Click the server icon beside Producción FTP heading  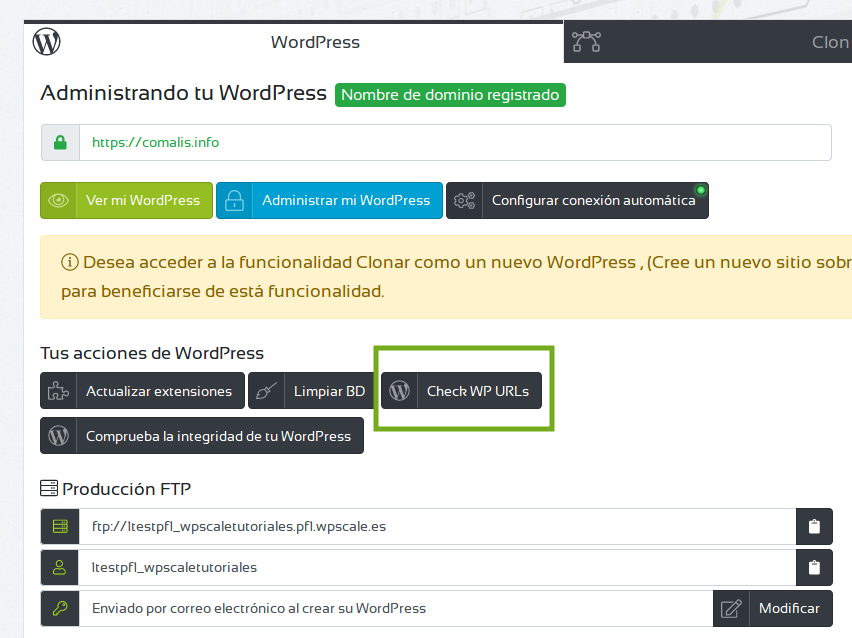coord(49,488)
